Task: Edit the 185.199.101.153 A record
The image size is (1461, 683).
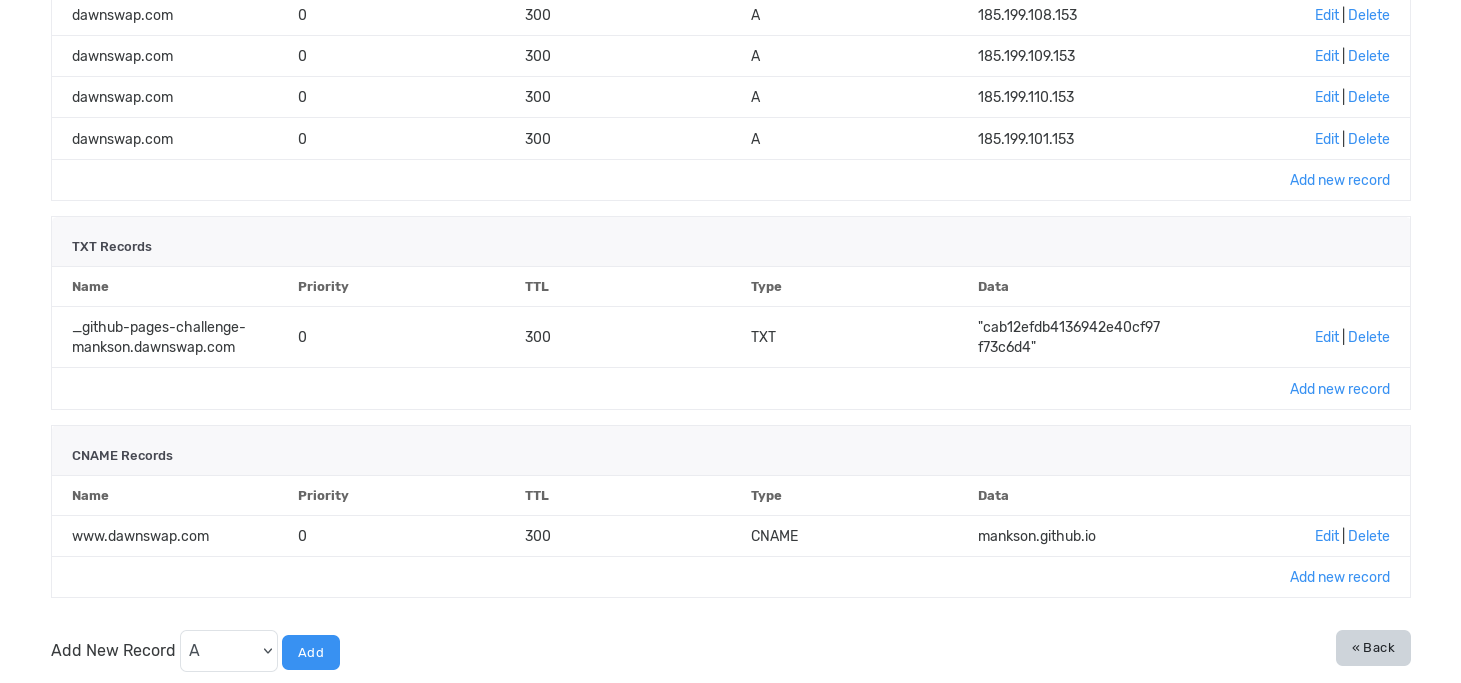Action: point(1326,139)
